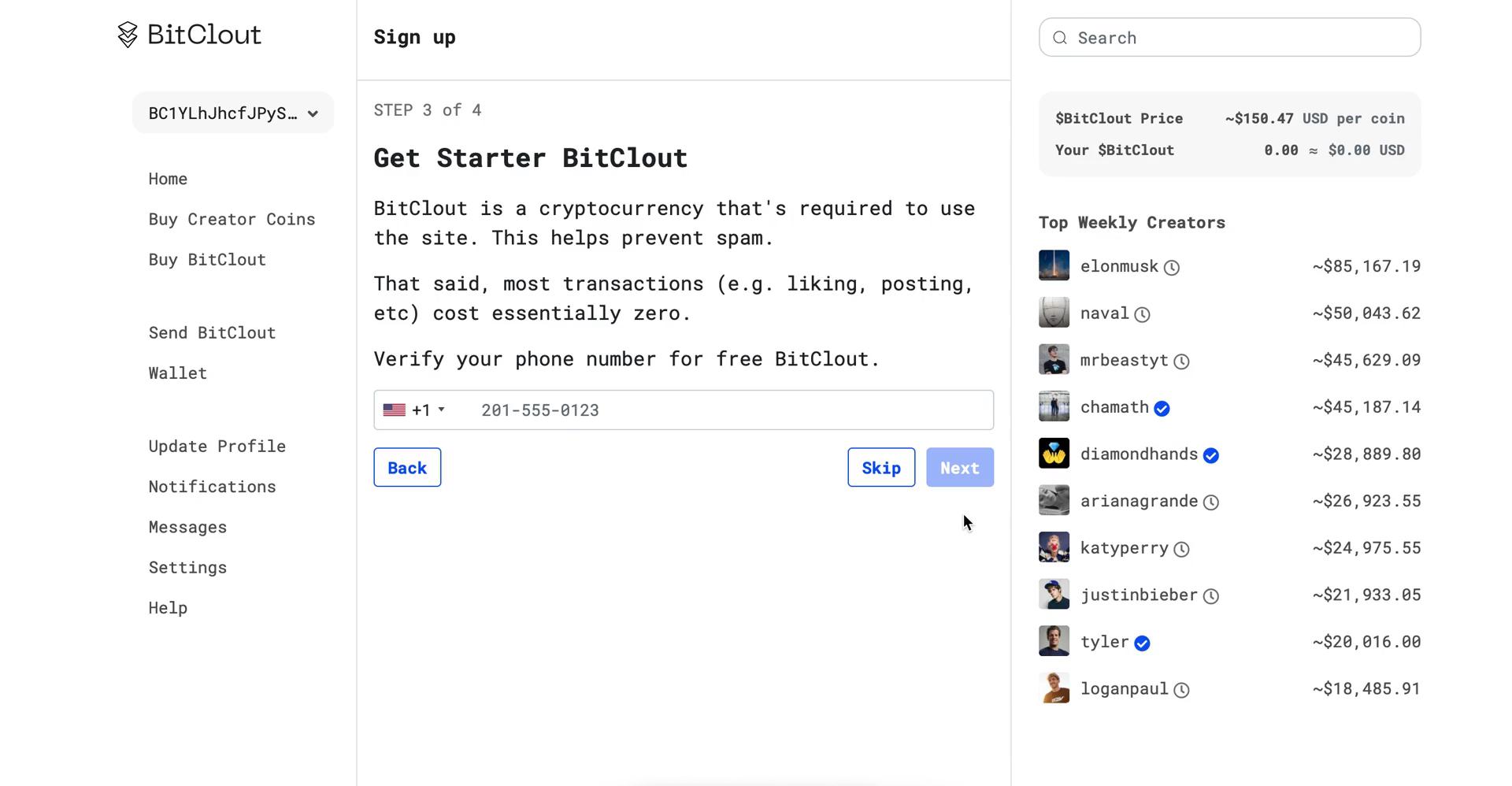Click the Skip button
1512x786 pixels.
pos(881,467)
